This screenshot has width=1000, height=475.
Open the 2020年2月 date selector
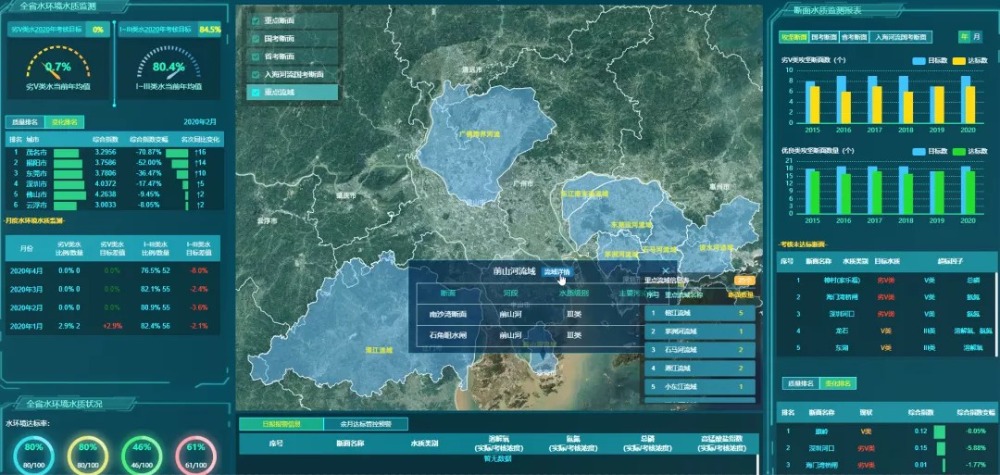[202, 122]
